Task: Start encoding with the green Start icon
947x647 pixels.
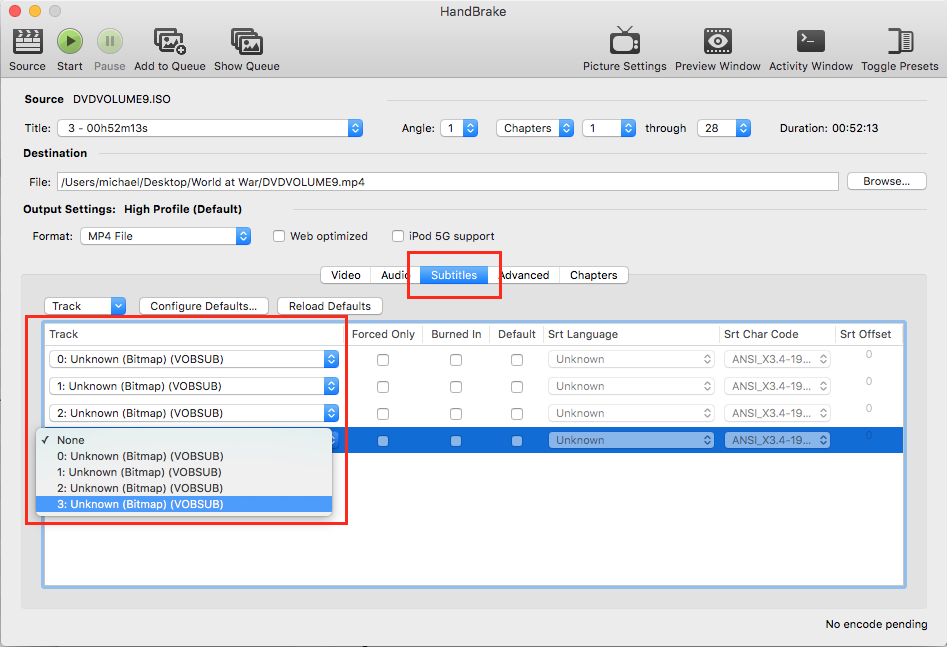Action: click(70, 42)
